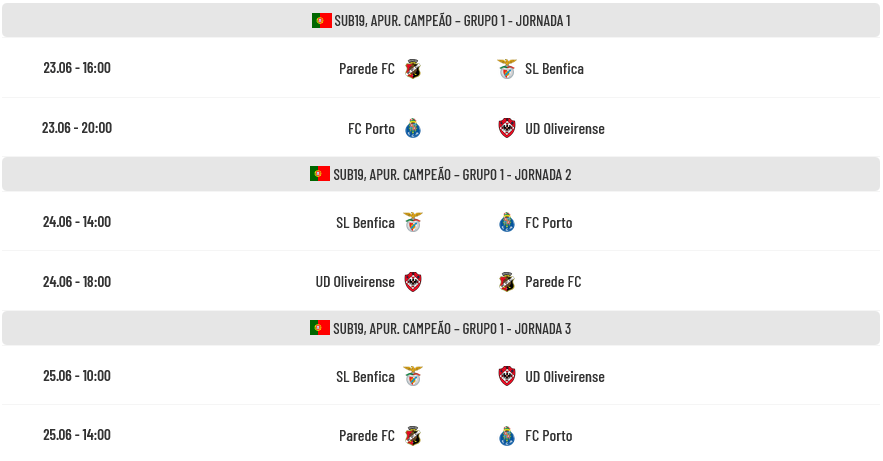883x461 pixels.
Task: Select the 24.06 - 18:00 match row time
Action: click(x=77, y=281)
